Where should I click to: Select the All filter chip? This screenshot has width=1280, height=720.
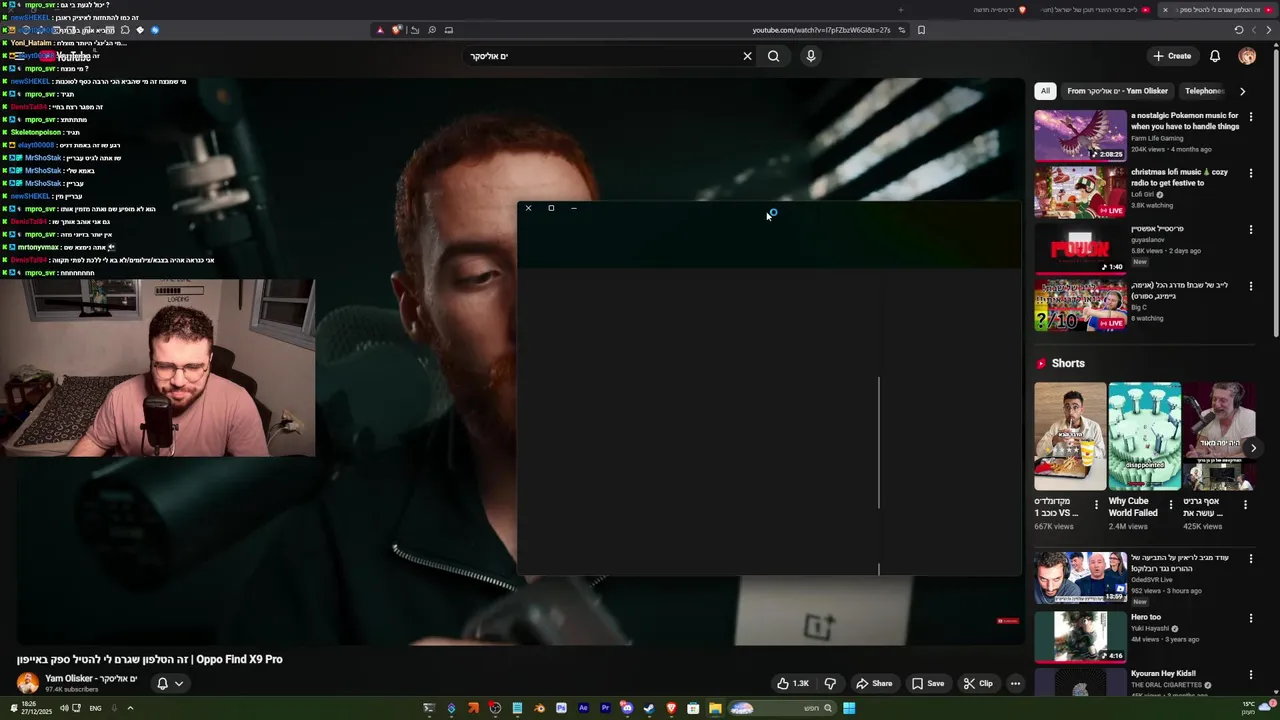[1045, 91]
